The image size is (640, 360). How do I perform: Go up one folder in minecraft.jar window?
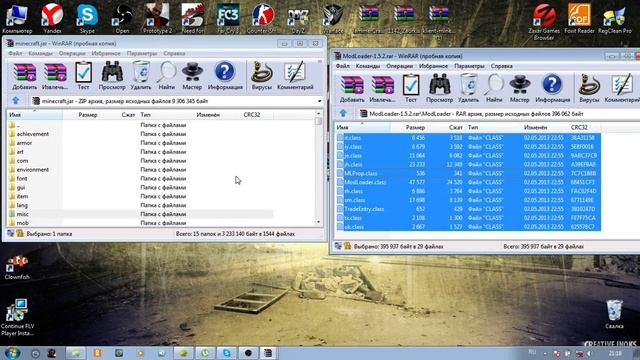point(16,100)
